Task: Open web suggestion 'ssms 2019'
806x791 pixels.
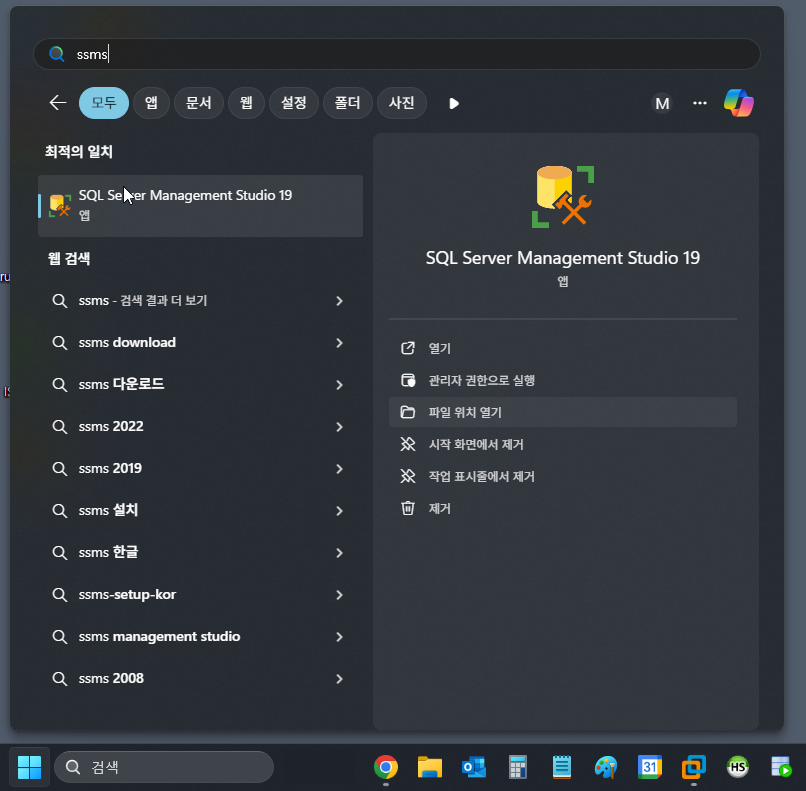Action: click(x=200, y=469)
